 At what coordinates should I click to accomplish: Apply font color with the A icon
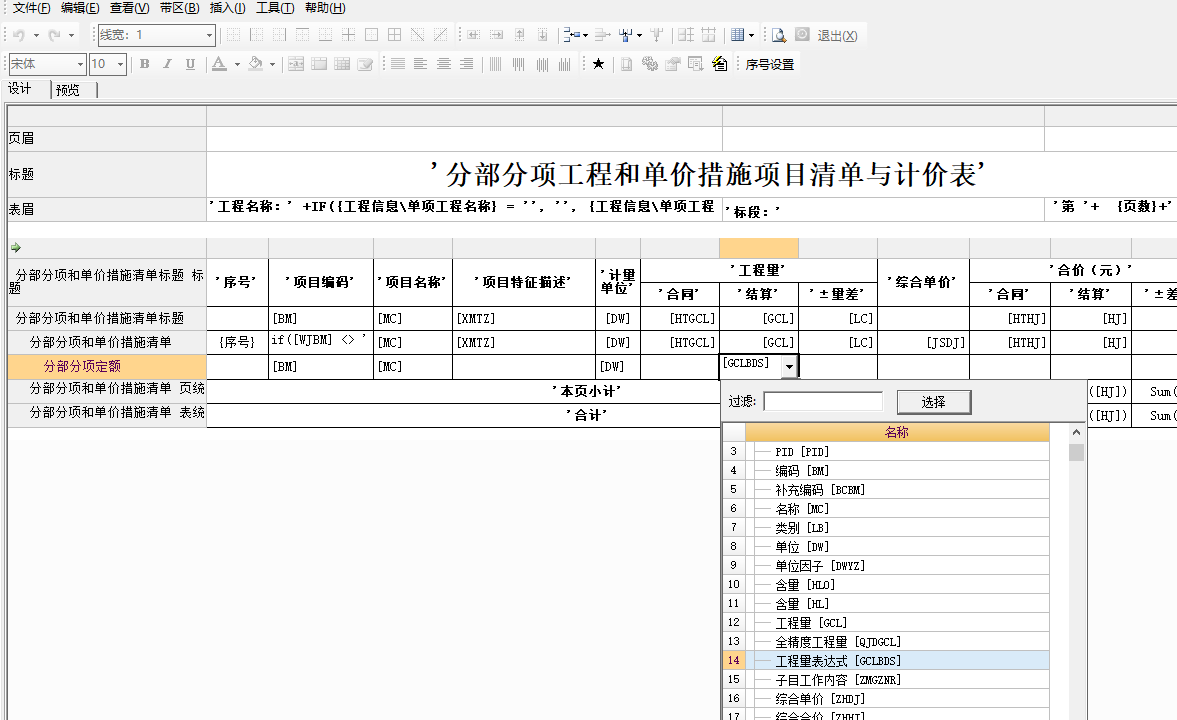[x=218, y=64]
